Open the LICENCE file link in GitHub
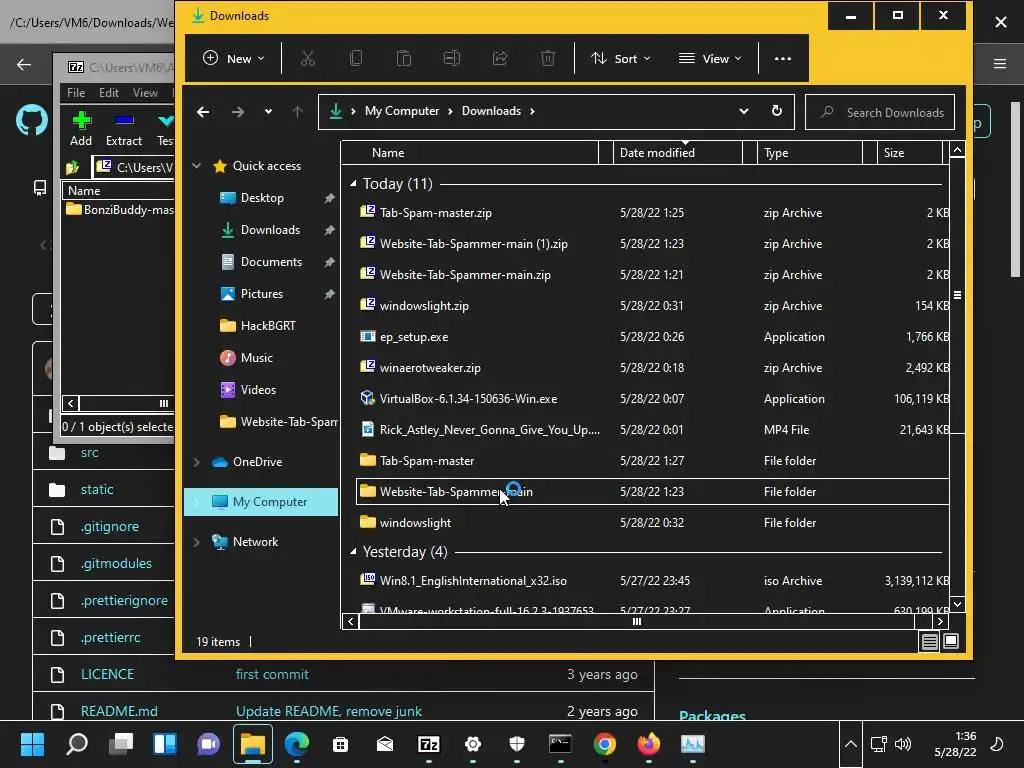Image resolution: width=1024 pixels, height=768 pixels. pyautogui.click(x=107, y=674)
